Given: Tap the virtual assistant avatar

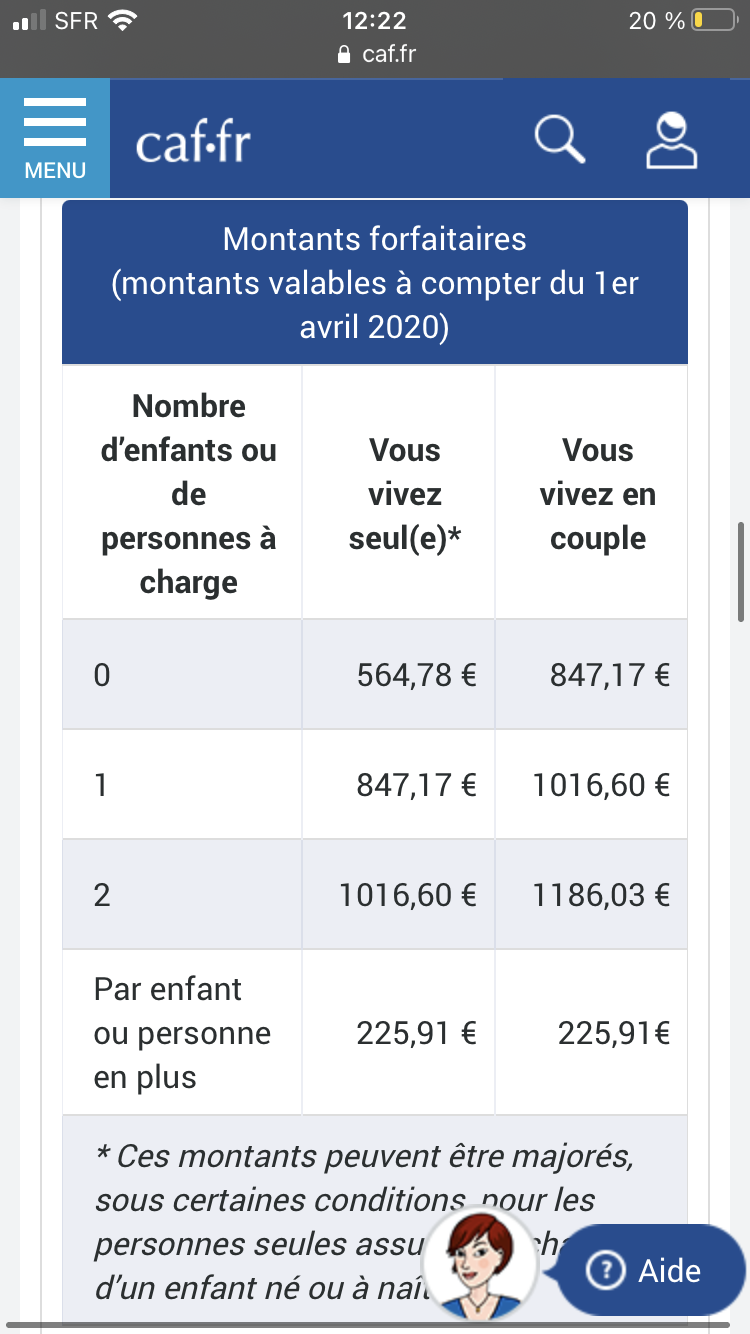Looking at the screenshot, I should (x=481, y=1266).
